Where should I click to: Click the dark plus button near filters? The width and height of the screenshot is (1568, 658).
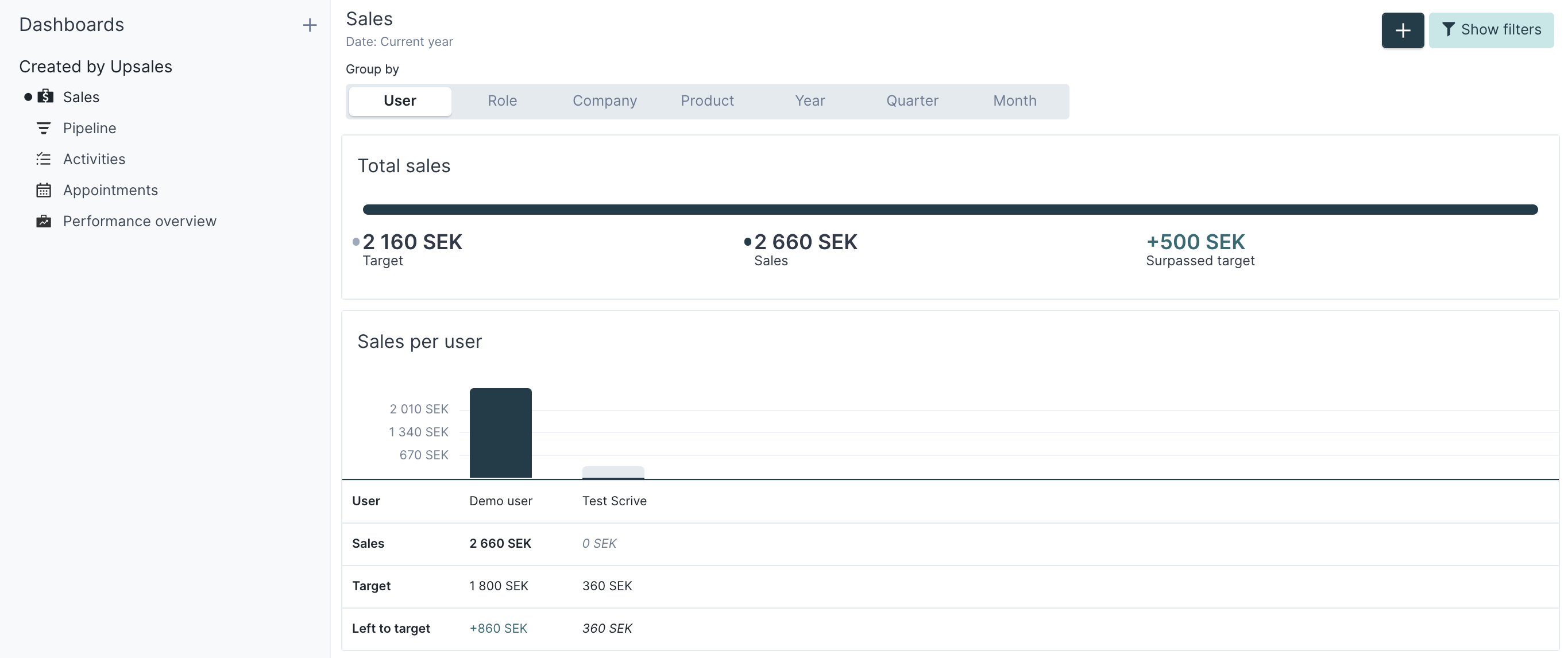pyautogui.click(x=1403, y=30)
